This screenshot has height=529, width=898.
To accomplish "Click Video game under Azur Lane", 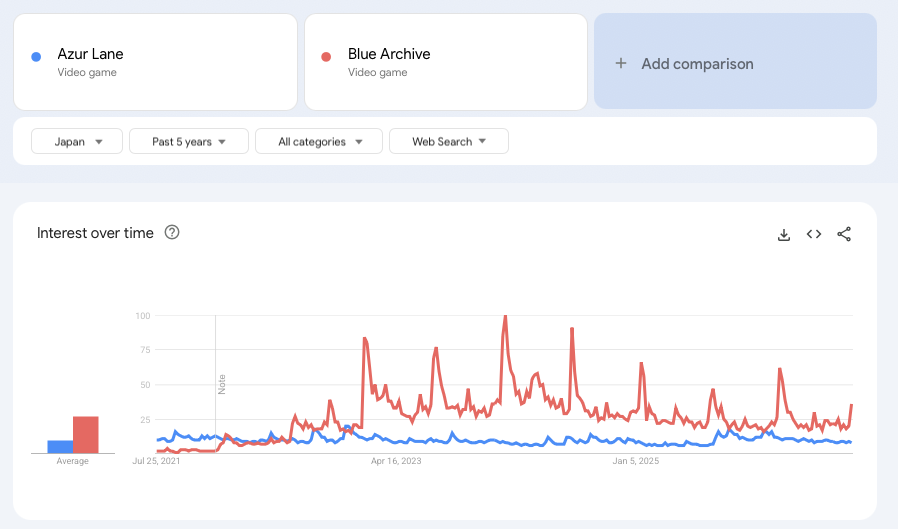I will click(87, 72).
